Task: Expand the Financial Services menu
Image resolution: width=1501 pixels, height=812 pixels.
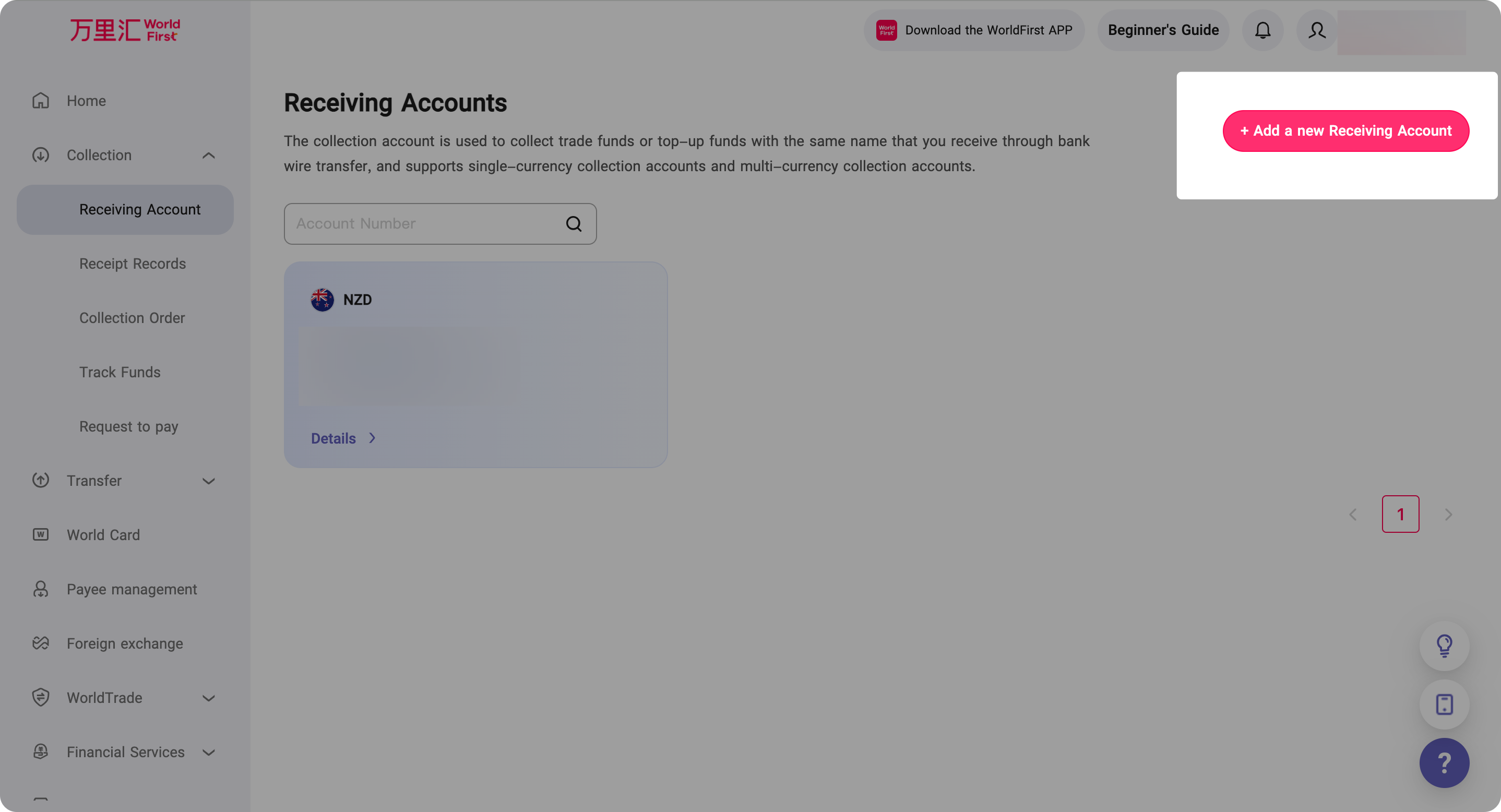Action: [x=209, y=753]
